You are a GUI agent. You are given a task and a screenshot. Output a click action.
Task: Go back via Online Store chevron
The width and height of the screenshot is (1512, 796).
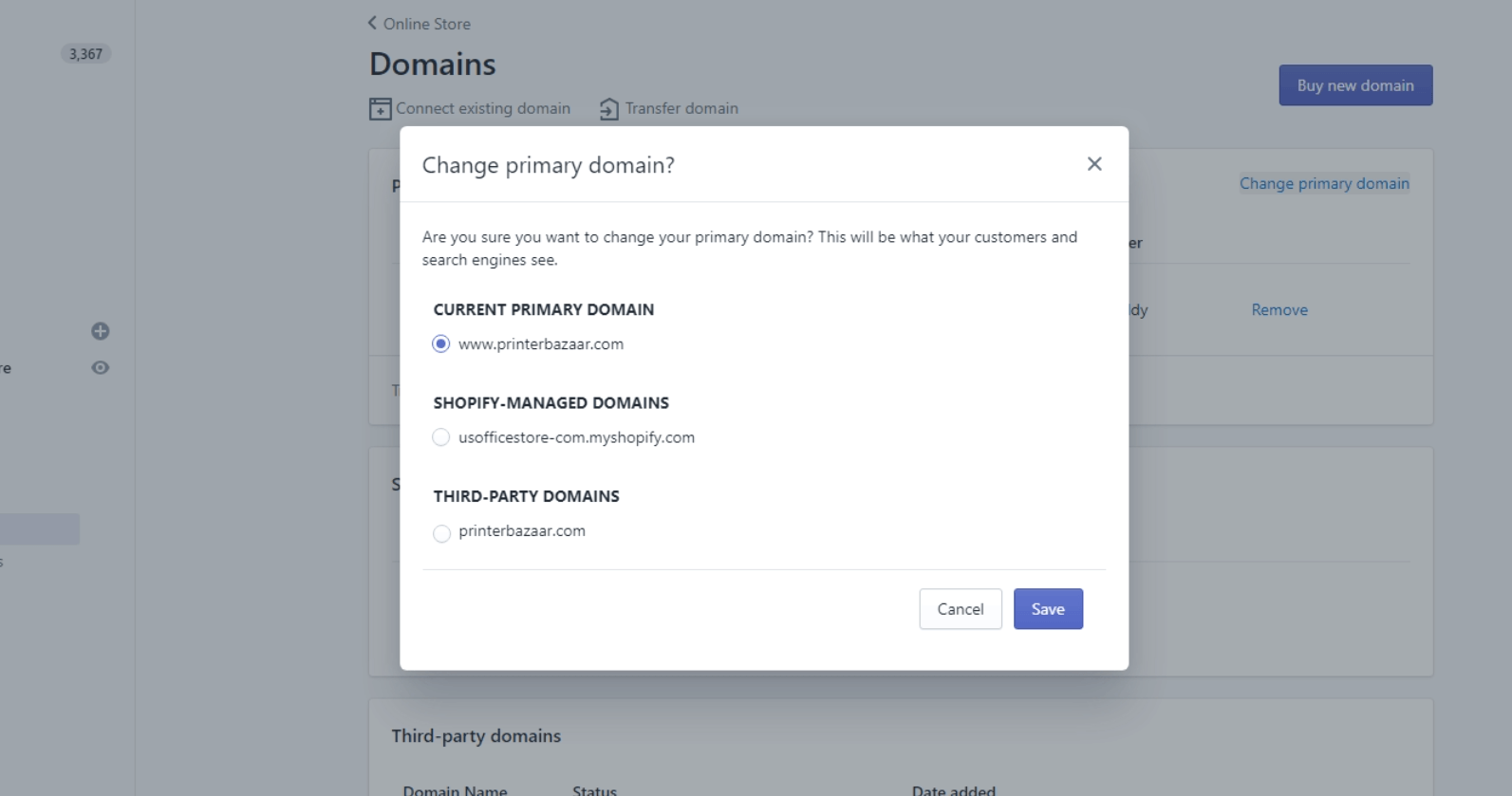(x=372, y=23)
